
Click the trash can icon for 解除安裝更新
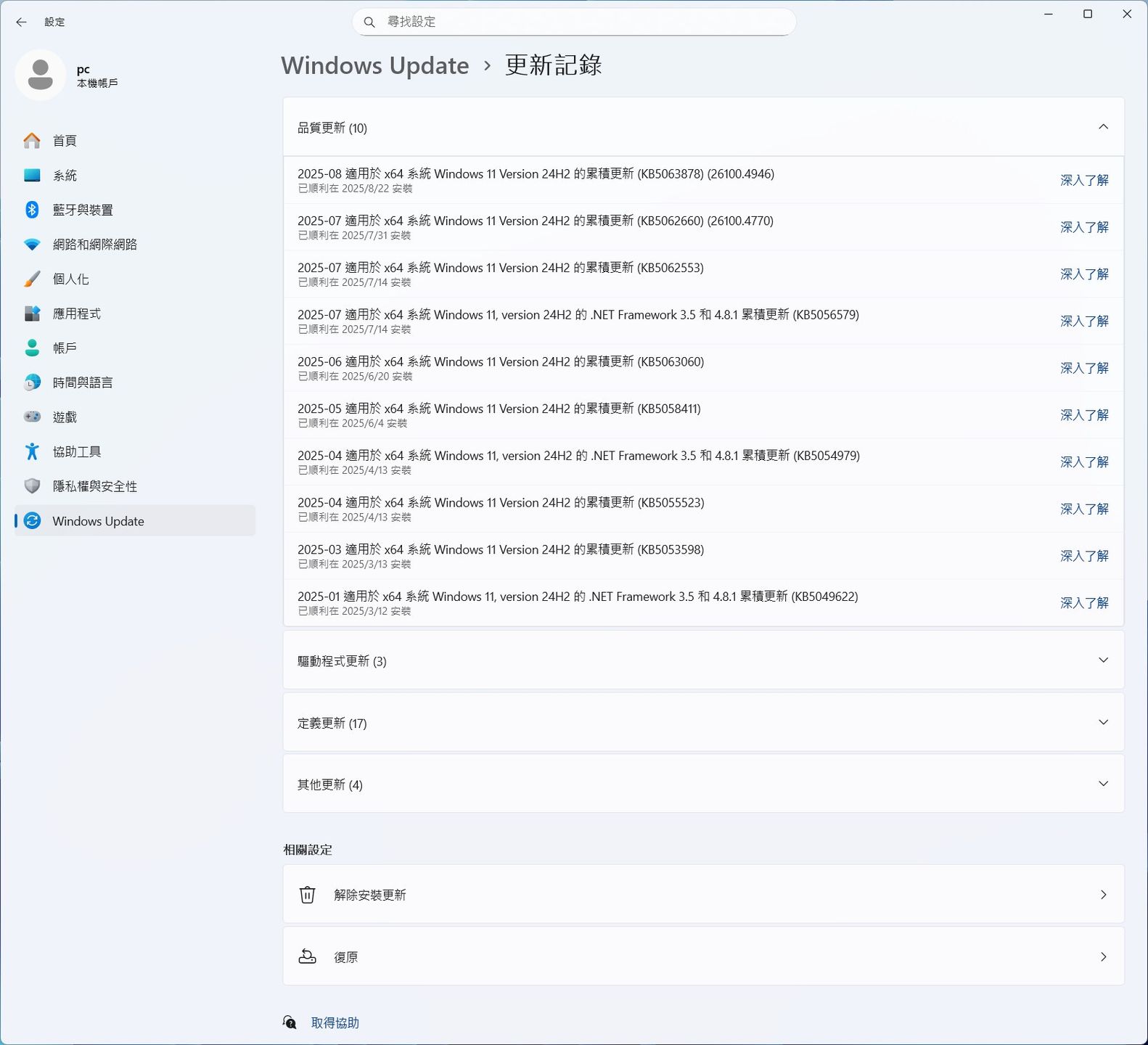[x=308, y=894]
